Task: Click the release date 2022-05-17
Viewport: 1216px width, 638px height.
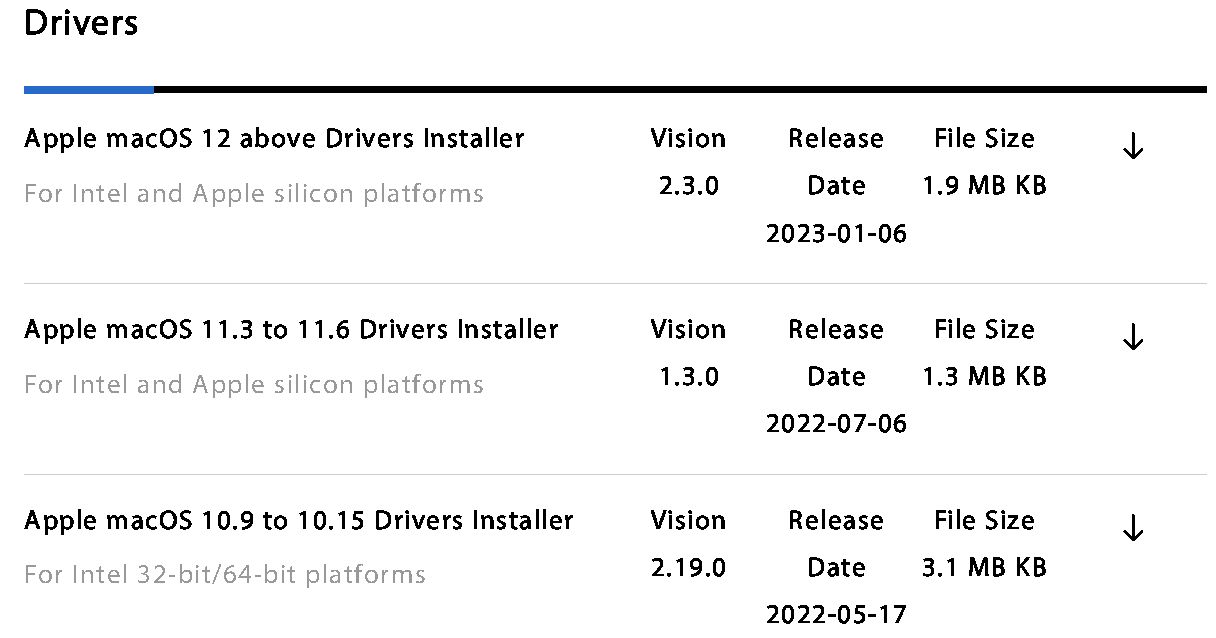Action: (836, 613)
